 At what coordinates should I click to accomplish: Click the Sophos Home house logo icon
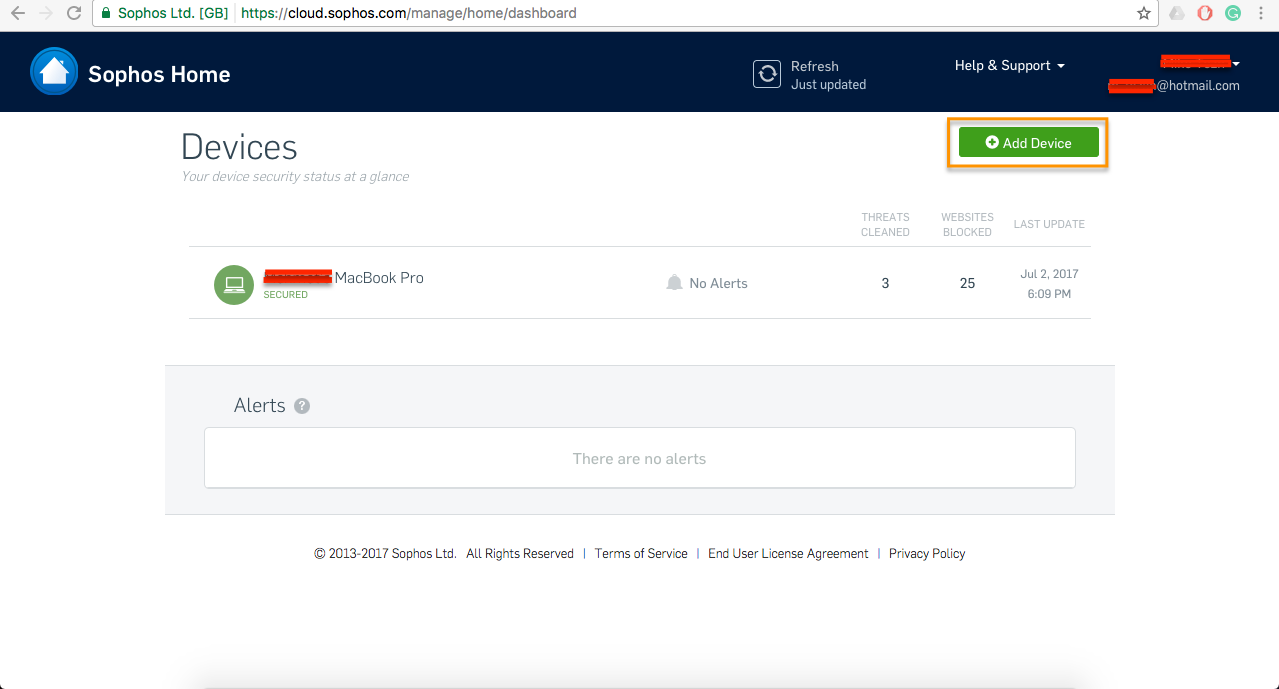(54, 72)
